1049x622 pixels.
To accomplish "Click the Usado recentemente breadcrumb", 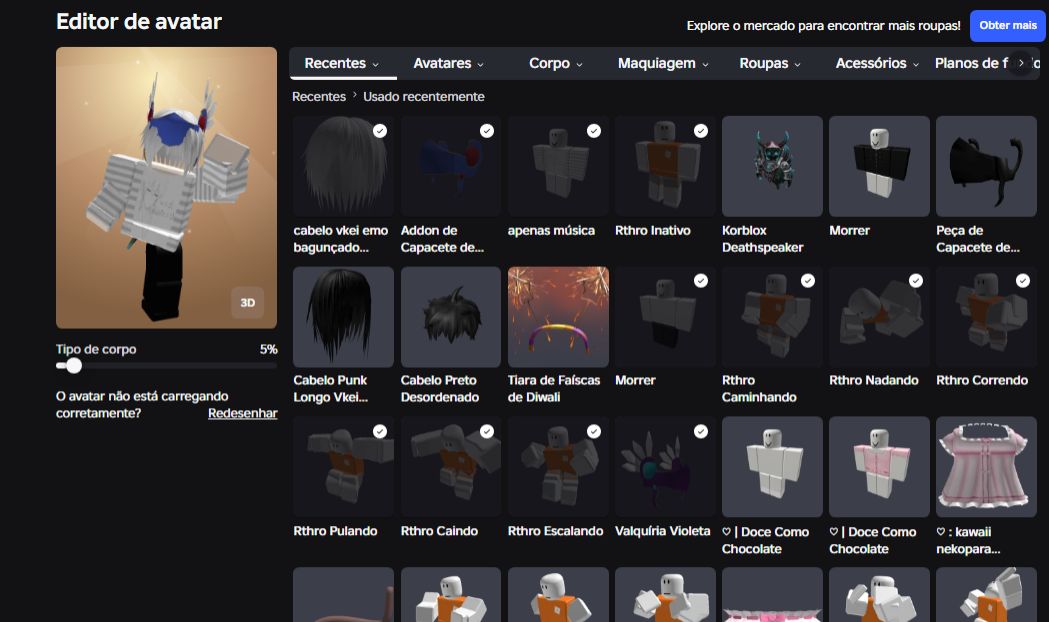I will click(423, 96).
